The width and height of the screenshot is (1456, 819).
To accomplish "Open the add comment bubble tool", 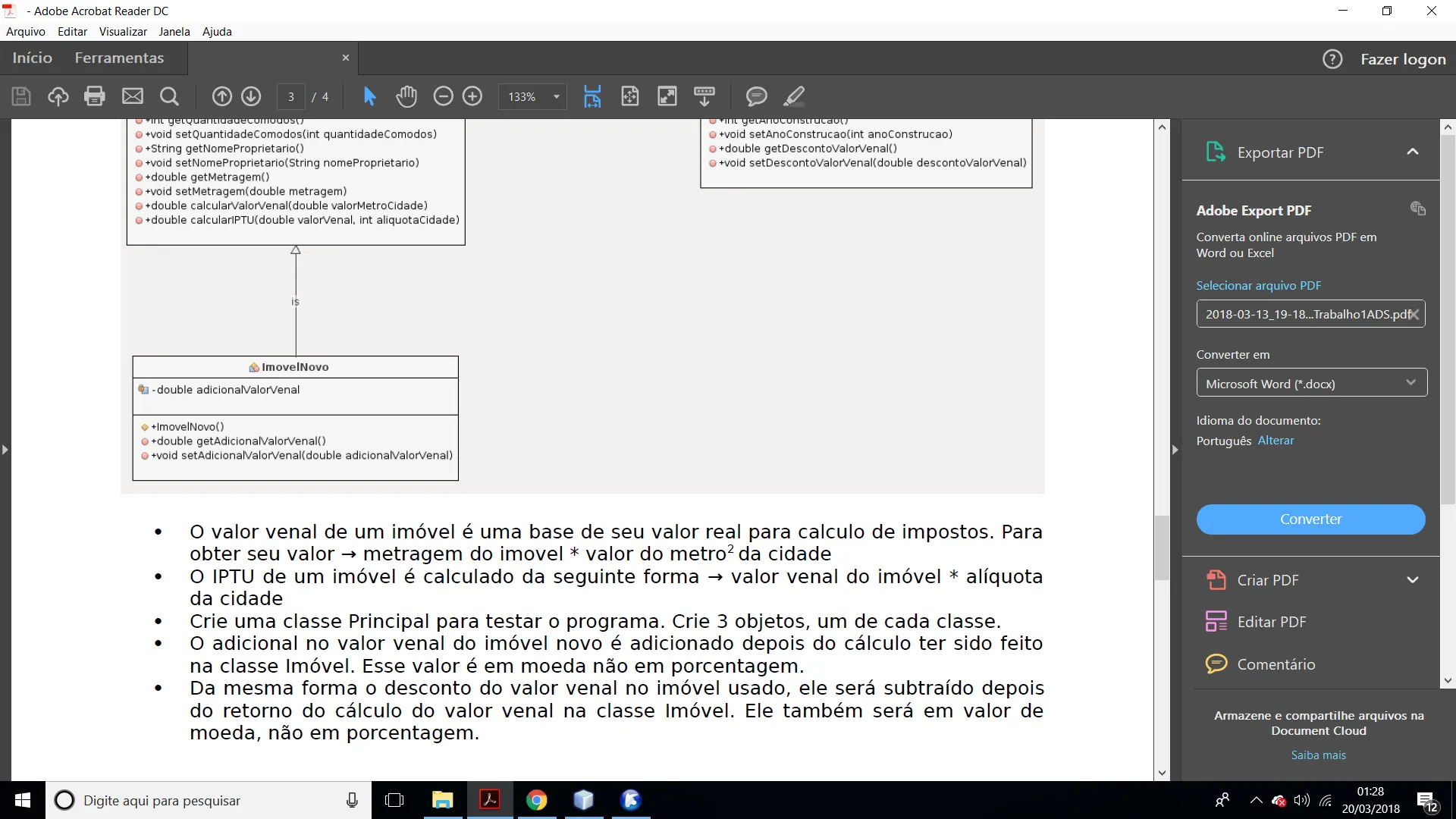I will coord(756,96).
